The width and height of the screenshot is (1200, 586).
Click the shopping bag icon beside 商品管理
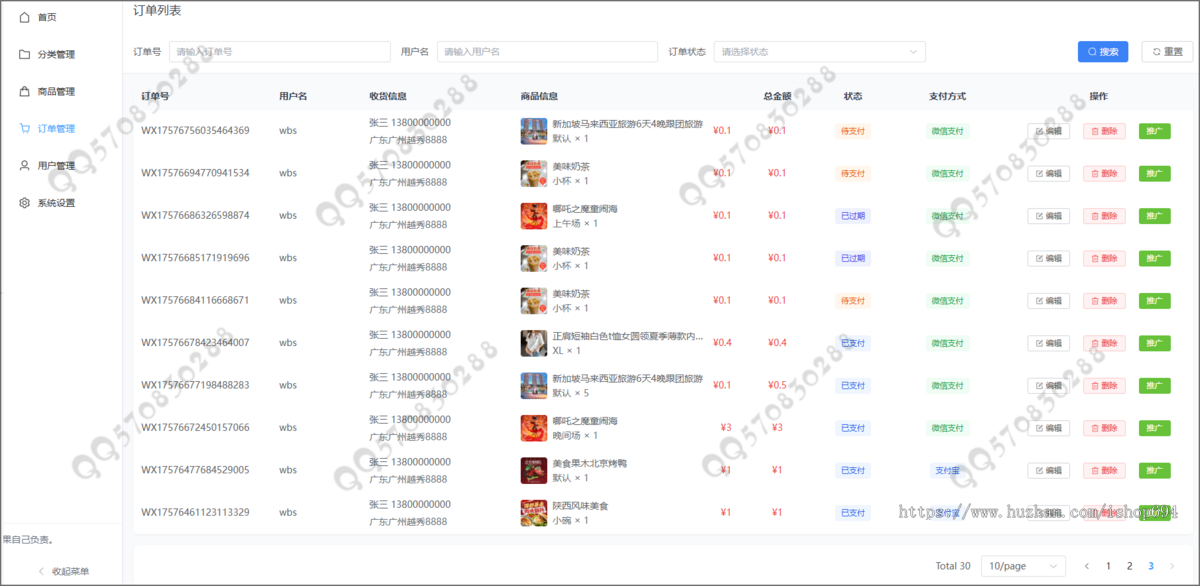pos(25,91)
